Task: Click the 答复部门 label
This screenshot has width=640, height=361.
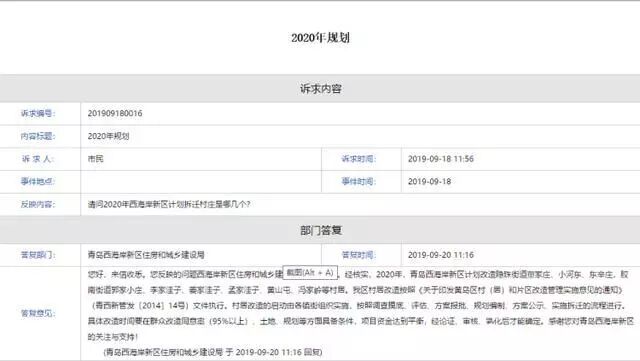Action: click(x=38, y=255)
